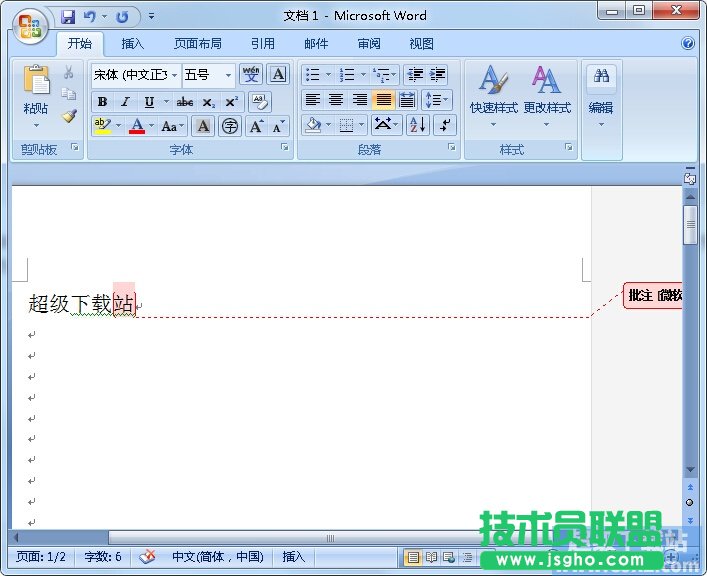Toggle Bold formatting
The height and width of the screenshot is (576, 707).
102,102
